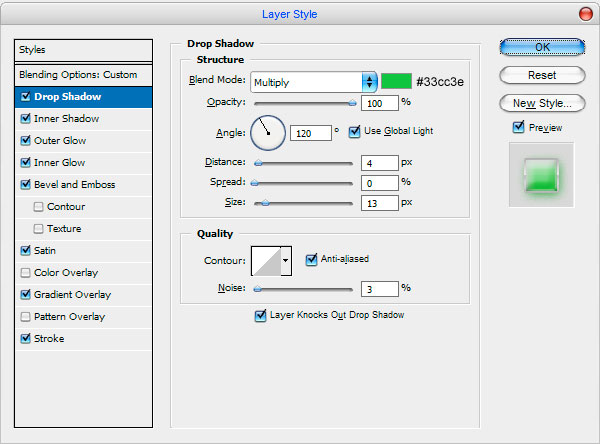Viewport: 600px width, 444px height.
Task: Click the OK button
Action: [x=542, y=47]
